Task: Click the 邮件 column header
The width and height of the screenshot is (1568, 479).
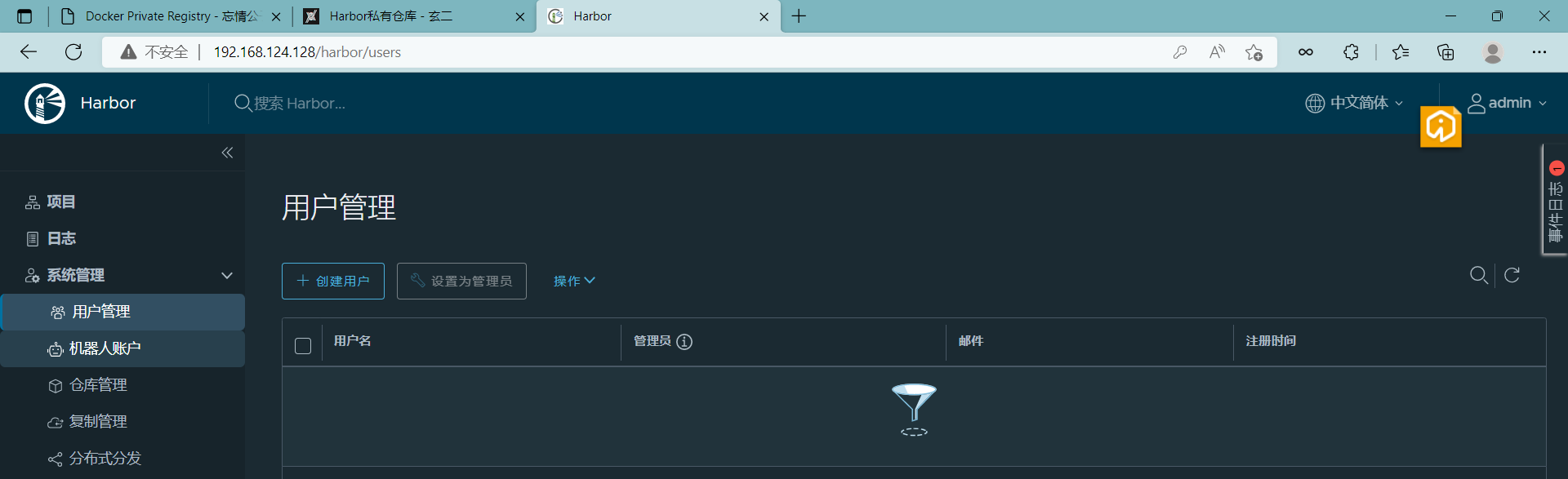Action: pyautogui.click(x=971, y=341)
